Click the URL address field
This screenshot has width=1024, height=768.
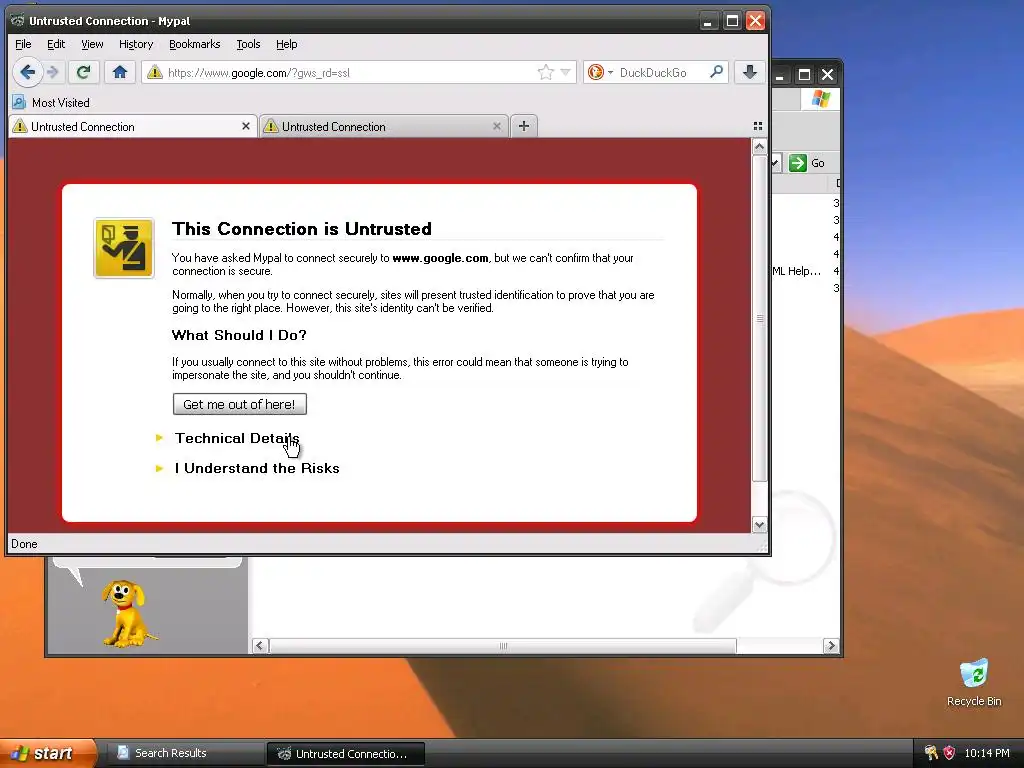coord(349,72)
